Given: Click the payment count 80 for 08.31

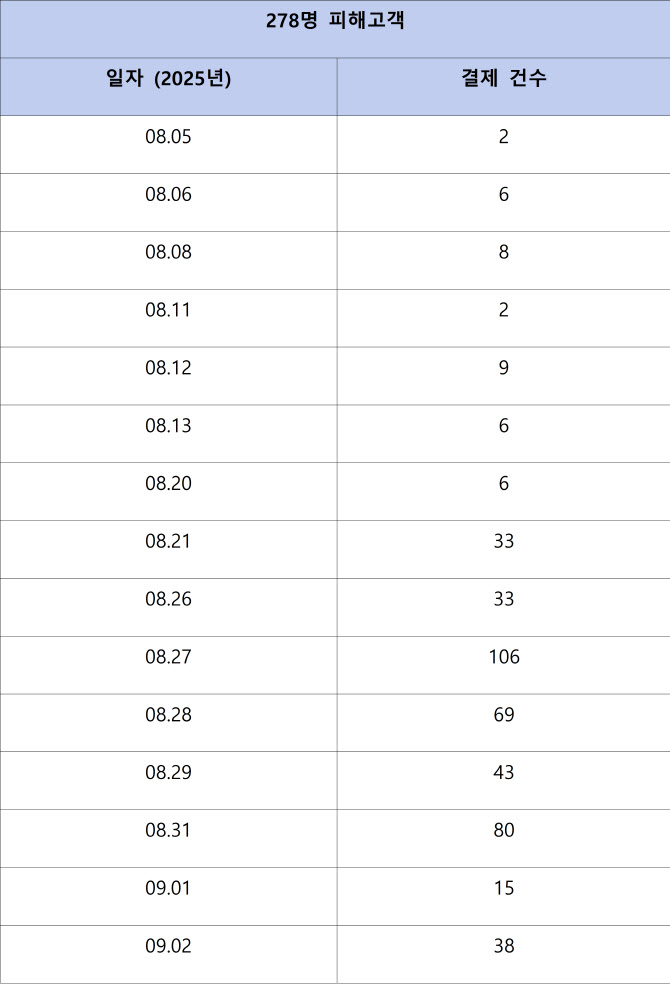Looking at the screenshot, I should click(503, 832).
